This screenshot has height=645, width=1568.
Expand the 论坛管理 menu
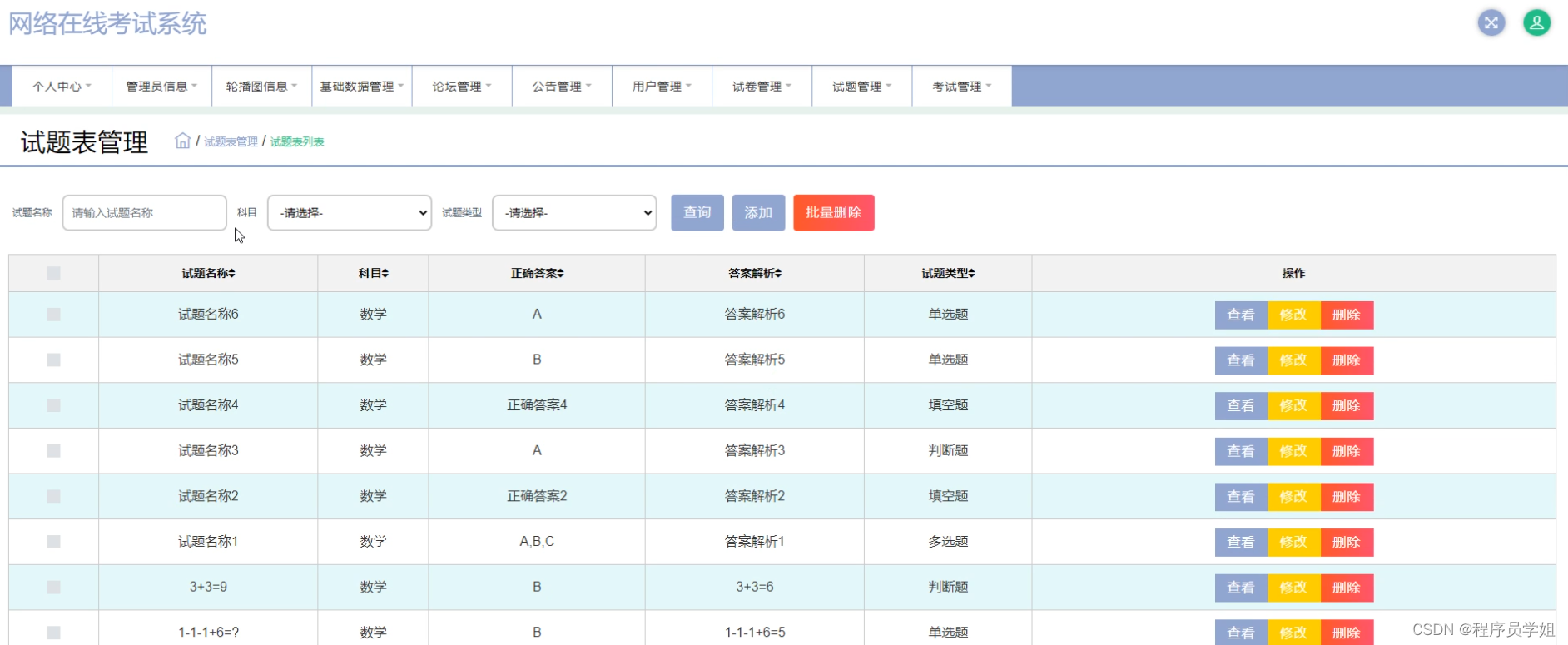(462, 86)
